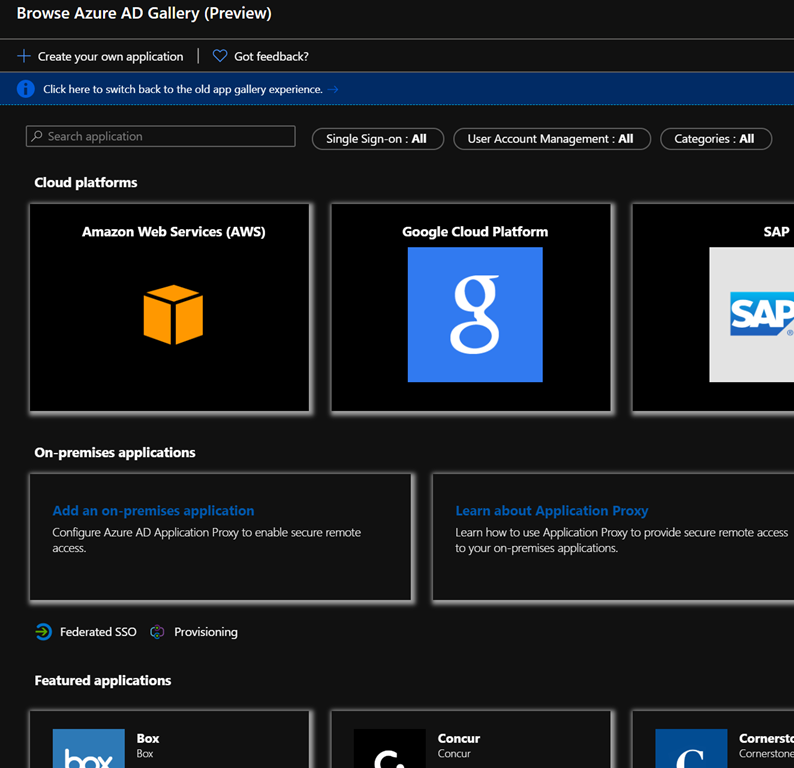Open the Got feedback? option
The height and width of the screenshot is (768, 794).
[271, 57]
